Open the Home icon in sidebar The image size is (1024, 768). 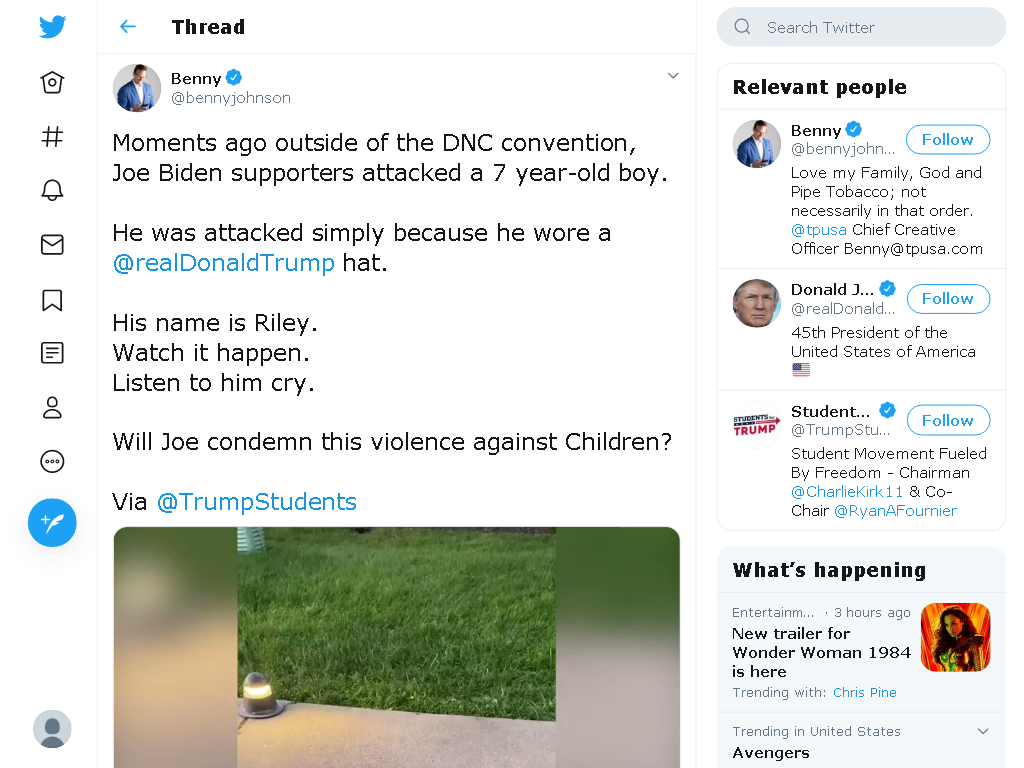click(52, 82)
